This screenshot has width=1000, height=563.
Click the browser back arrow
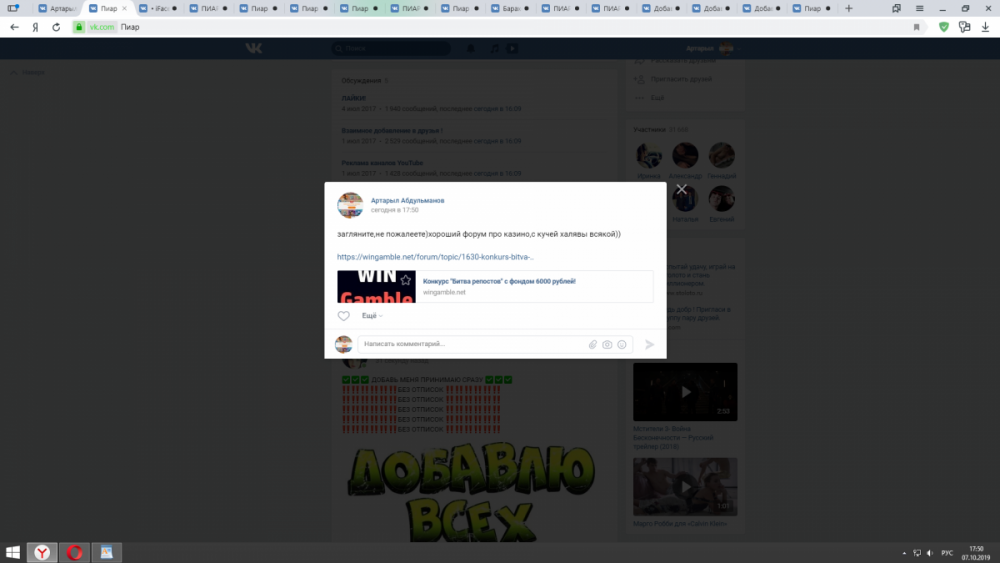pyautogui.click(x=14, y=27)
